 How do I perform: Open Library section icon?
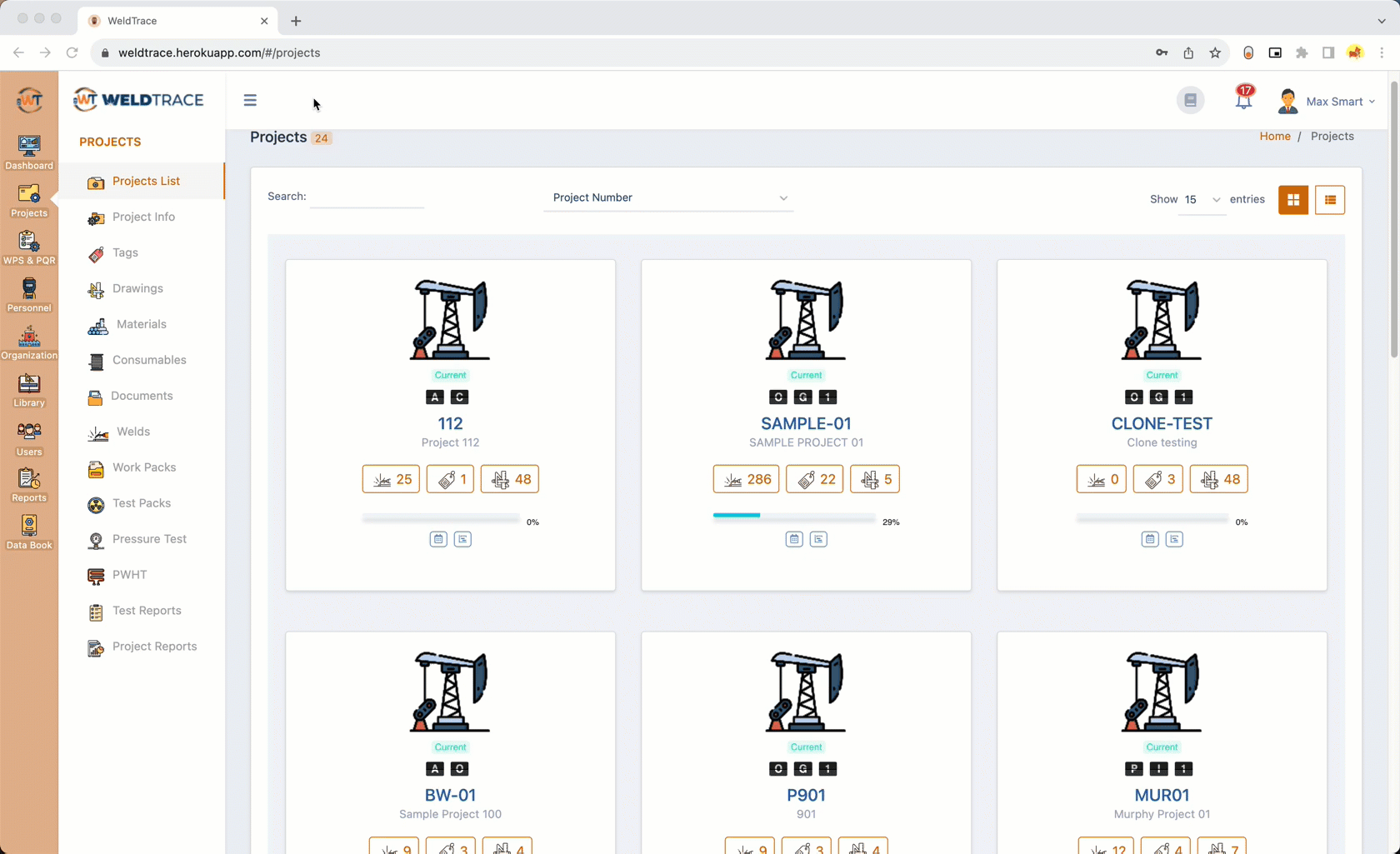(29, 390)
